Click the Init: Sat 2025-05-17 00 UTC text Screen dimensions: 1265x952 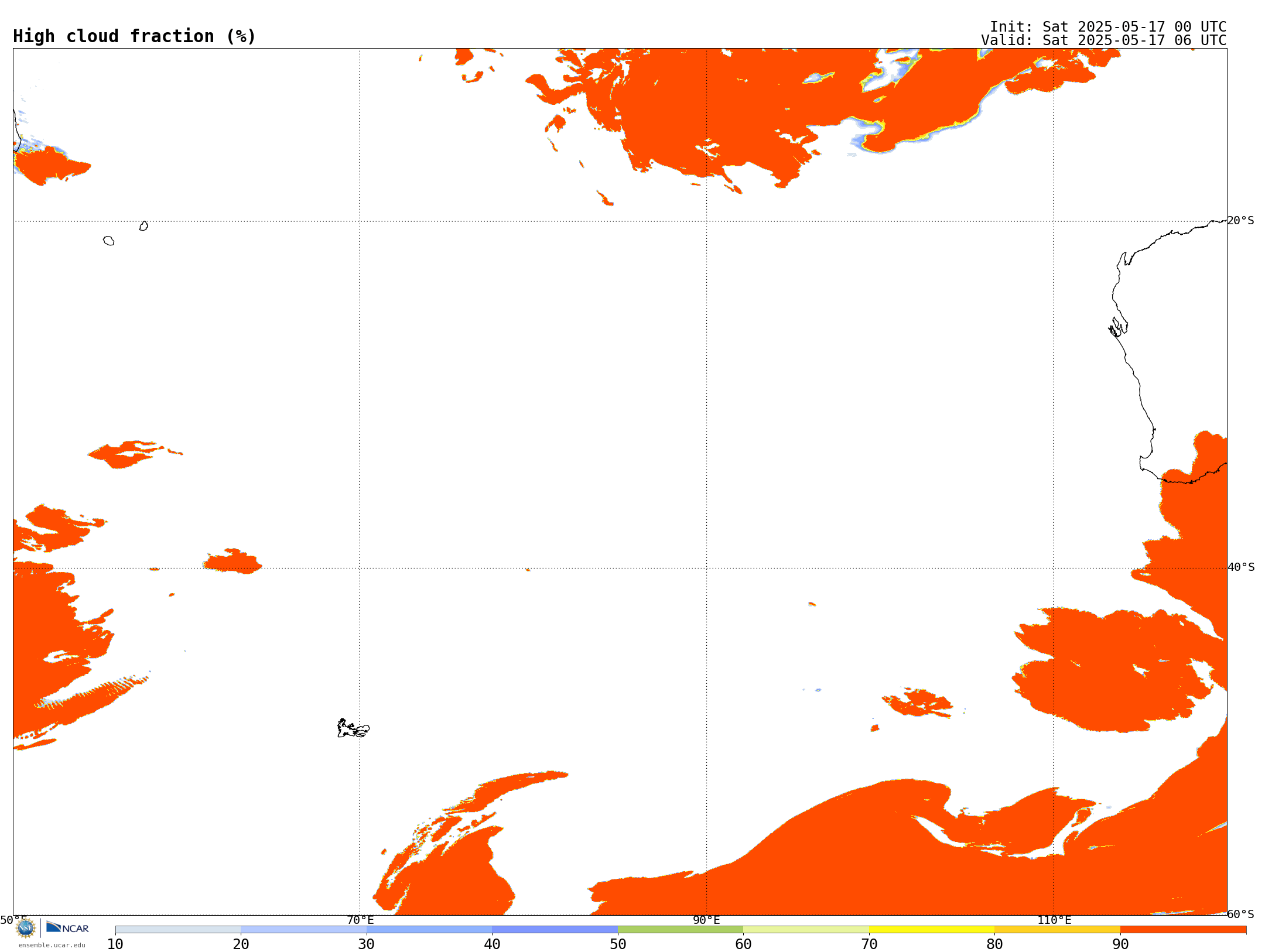pos(1108,27)
